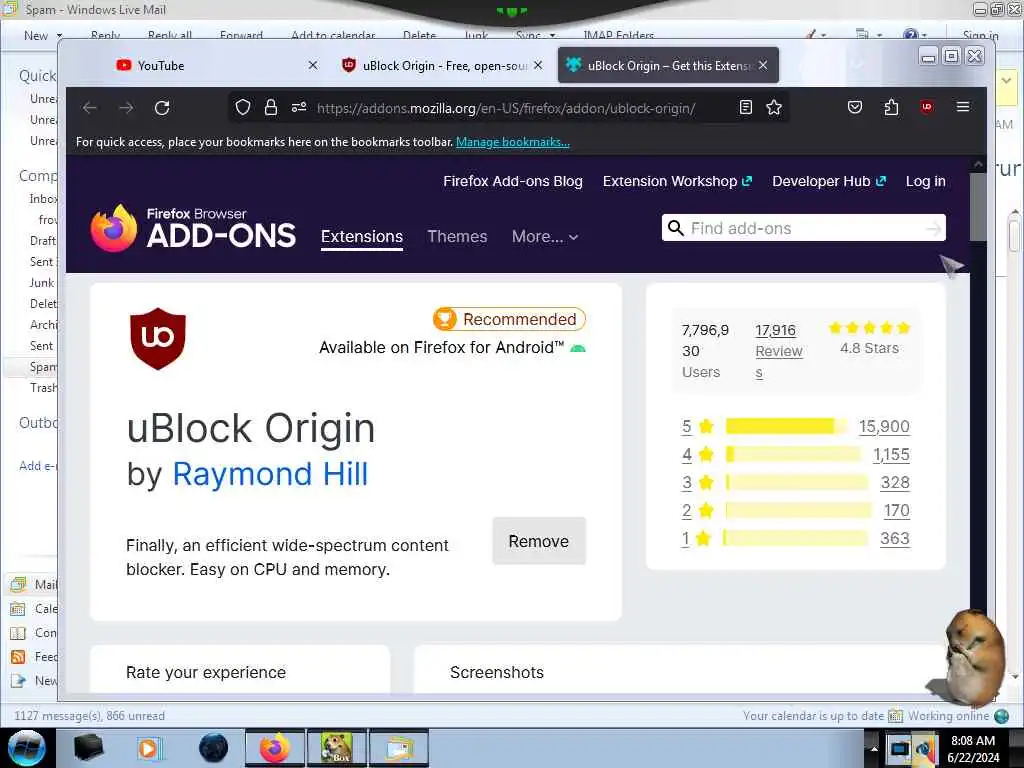Go back to previous page
Screen dimensions: 1024x768
pyautogui.click(x=90, y=108)
